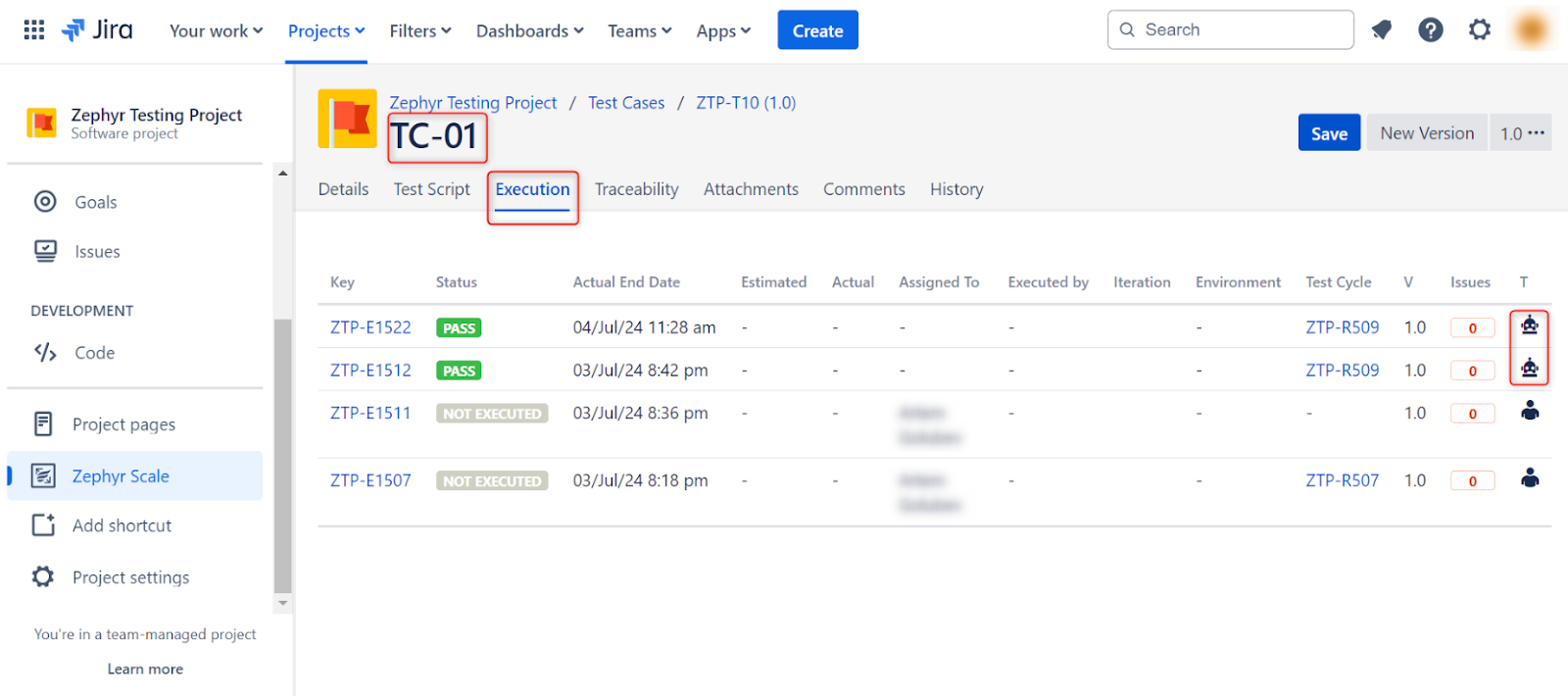Viewport: 1568px width, 696px height.
Task: Open the Apps dropdown
Action: [x=723, y=30]
